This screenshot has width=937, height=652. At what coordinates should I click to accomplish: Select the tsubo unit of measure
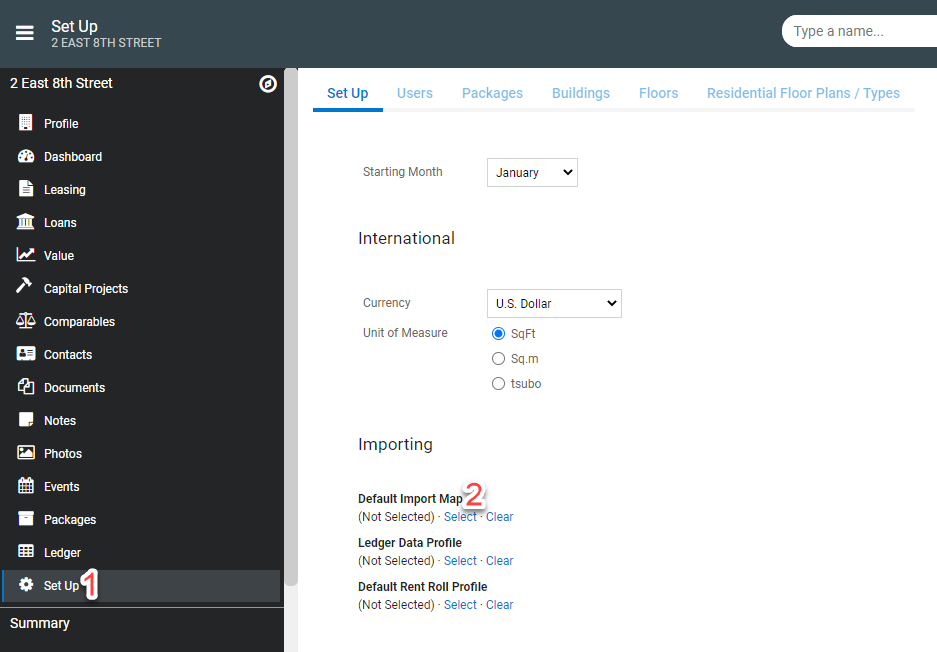coord(498,384)
